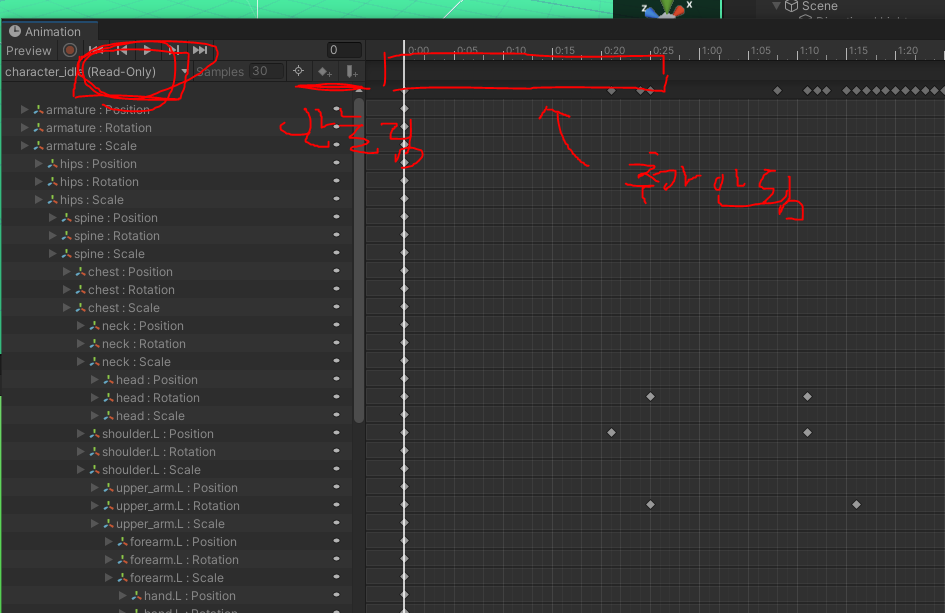Select the hips : Scale row
Image resolution: width=945 pixels, height=613 pixels.
pyautogui.click(x=178, y=200)
